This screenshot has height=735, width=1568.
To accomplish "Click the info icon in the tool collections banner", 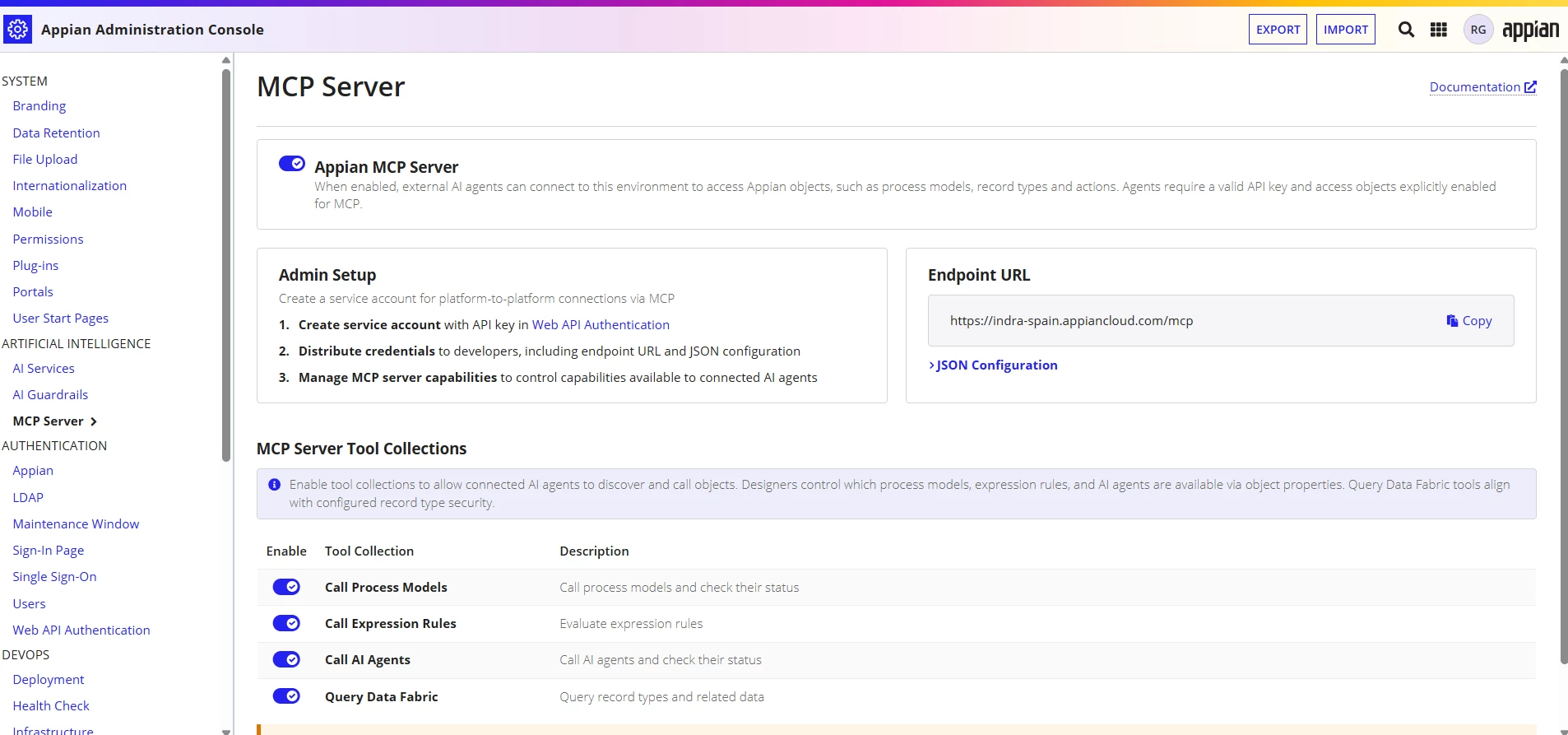I will [274, 485].
